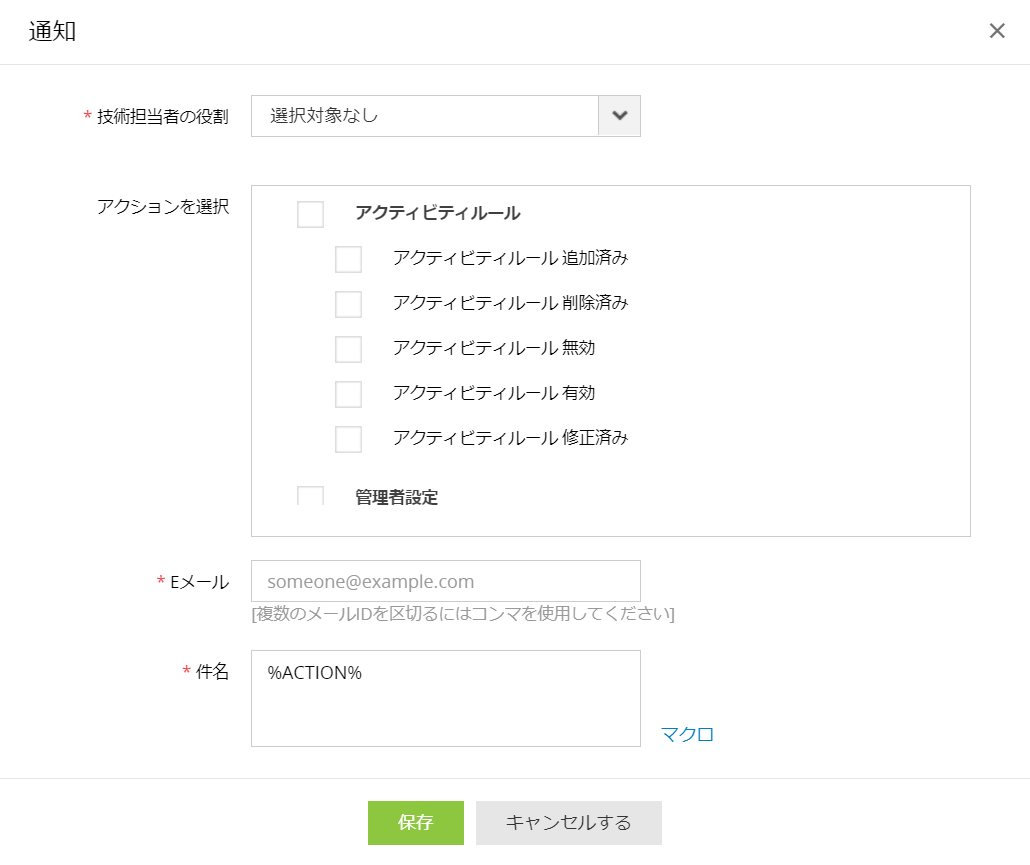The height and width of the screenshot is (865, 1030).
Task: Toggle アクティビティルール 無効 checkbox
Action: [348, 349]
